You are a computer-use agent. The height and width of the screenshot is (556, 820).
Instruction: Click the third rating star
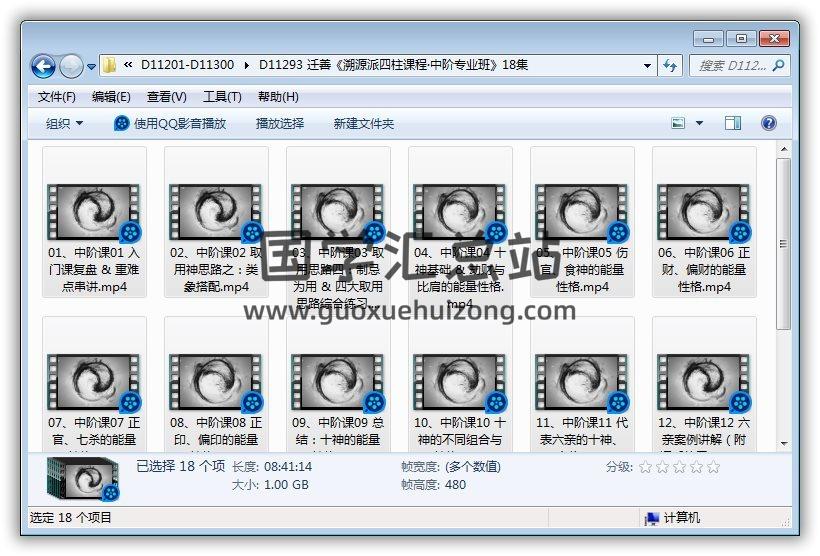pos(679,467)
